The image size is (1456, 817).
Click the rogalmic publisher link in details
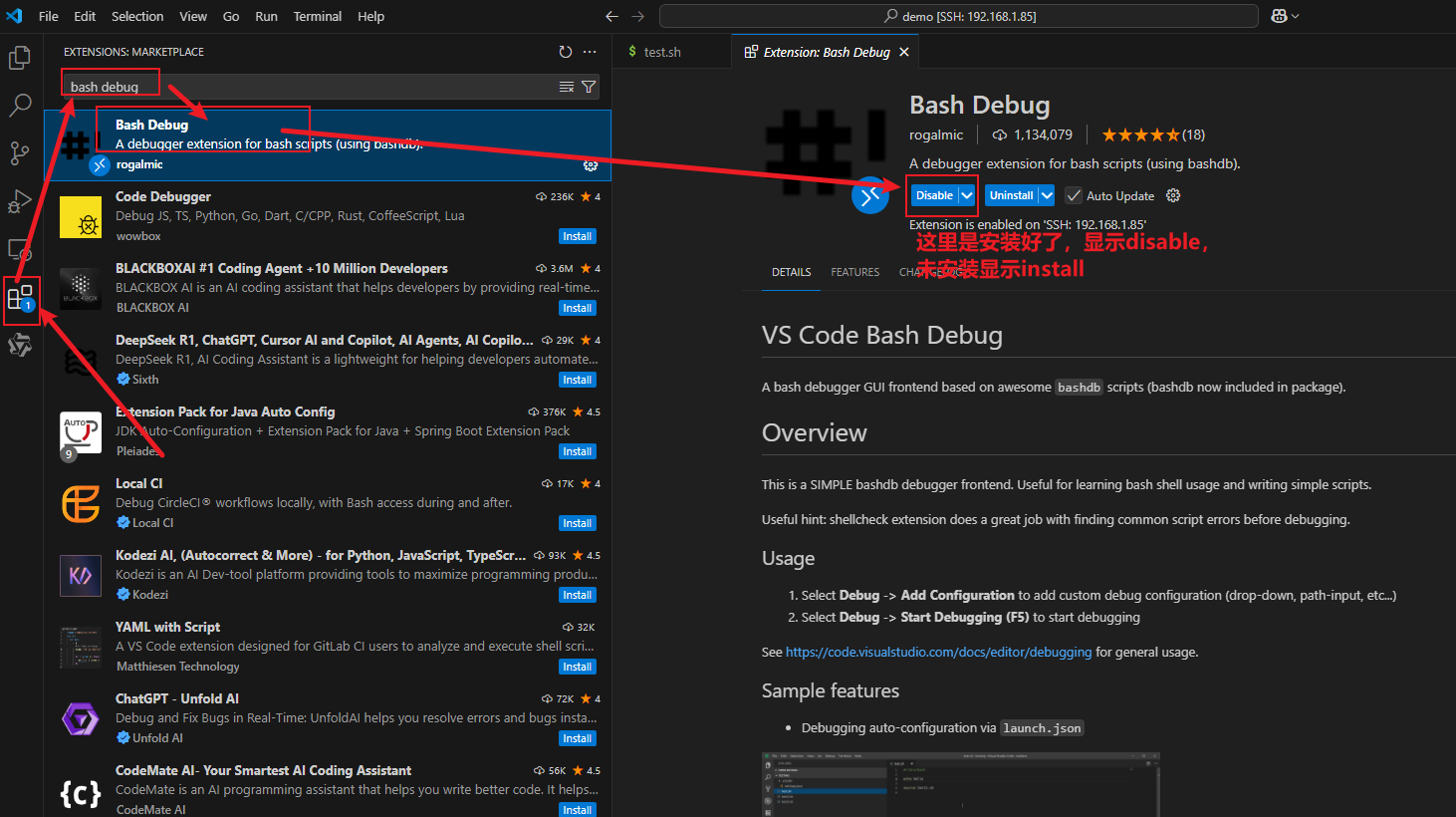tap(936, 135)
